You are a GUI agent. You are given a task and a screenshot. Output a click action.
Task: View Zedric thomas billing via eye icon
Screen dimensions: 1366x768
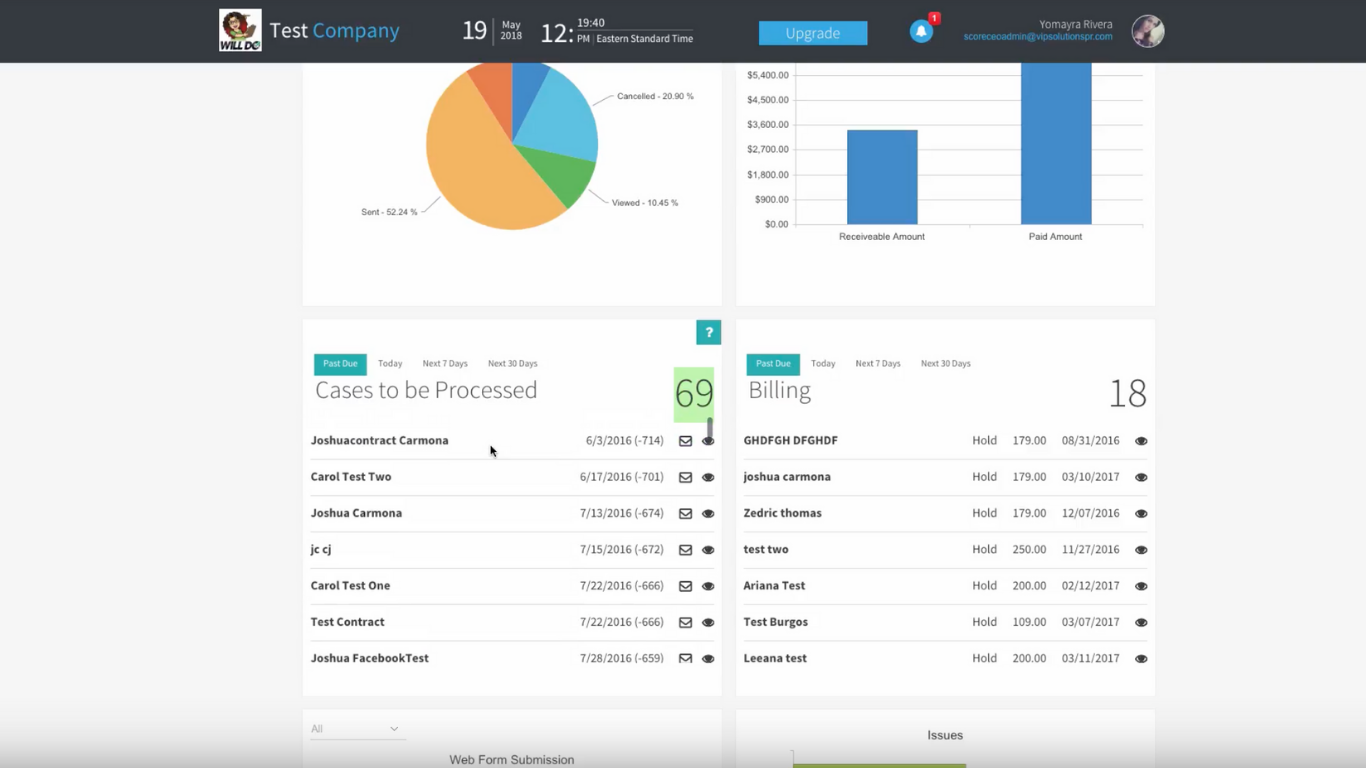pos(1141,514)
